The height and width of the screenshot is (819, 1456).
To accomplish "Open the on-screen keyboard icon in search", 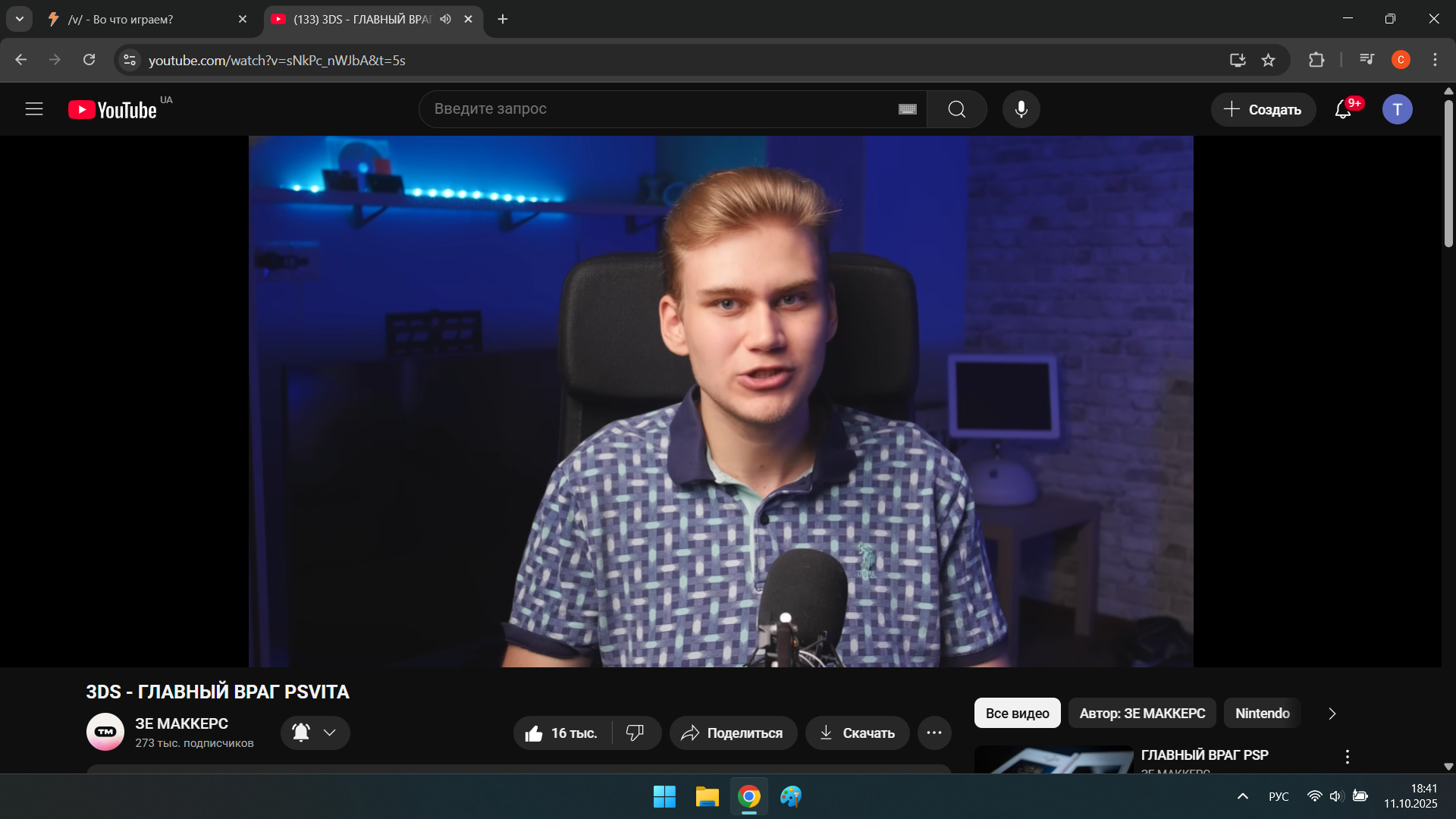I will (x=907, y=109).
